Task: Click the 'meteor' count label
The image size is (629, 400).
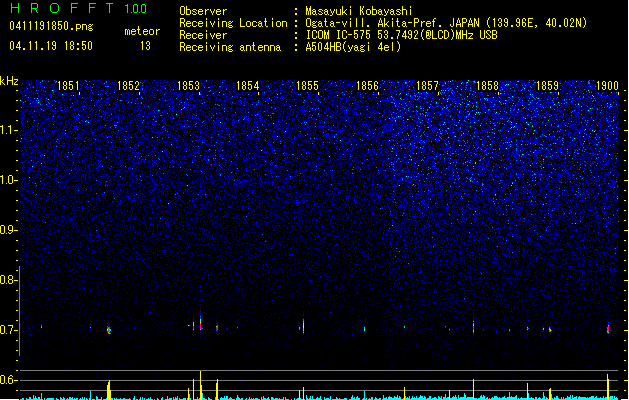Action: click(x=142, y=31)
